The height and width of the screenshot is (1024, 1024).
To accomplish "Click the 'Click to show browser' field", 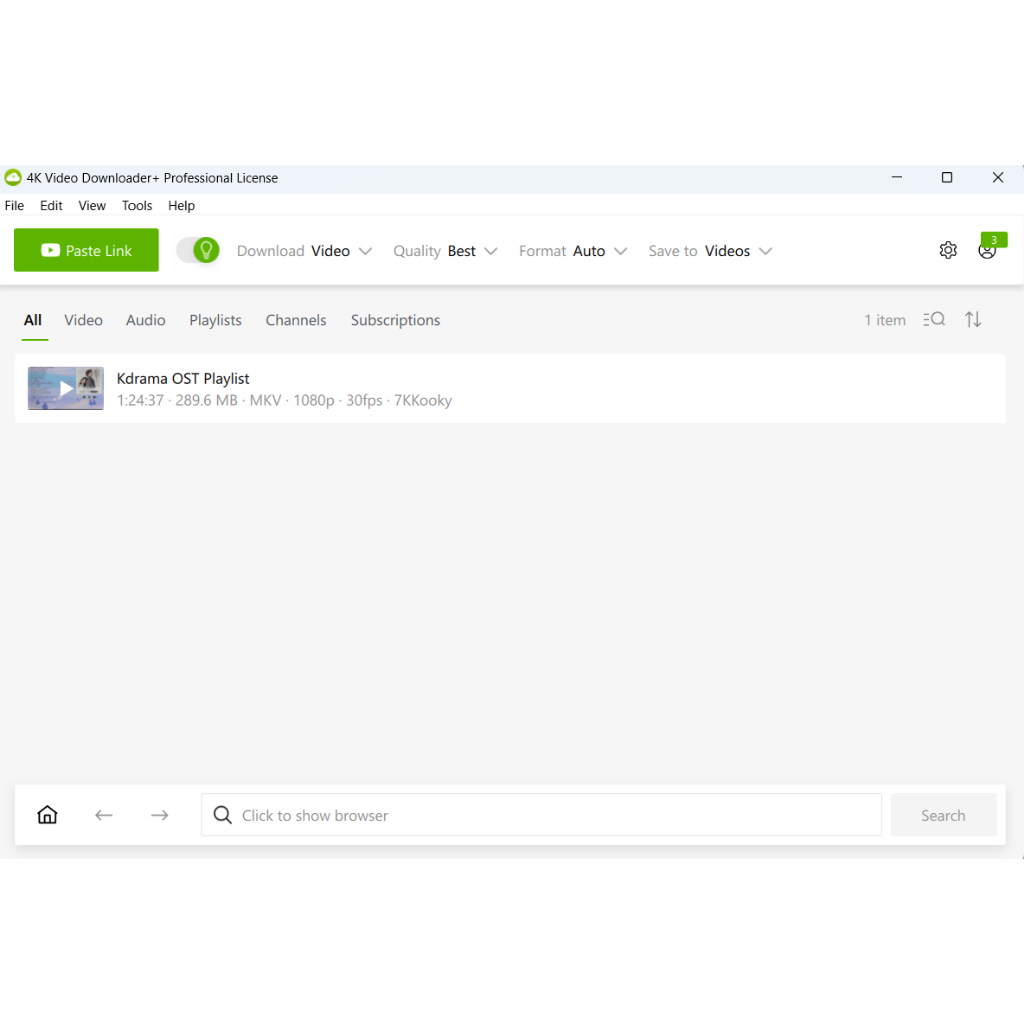I will (x=541, y=814).
